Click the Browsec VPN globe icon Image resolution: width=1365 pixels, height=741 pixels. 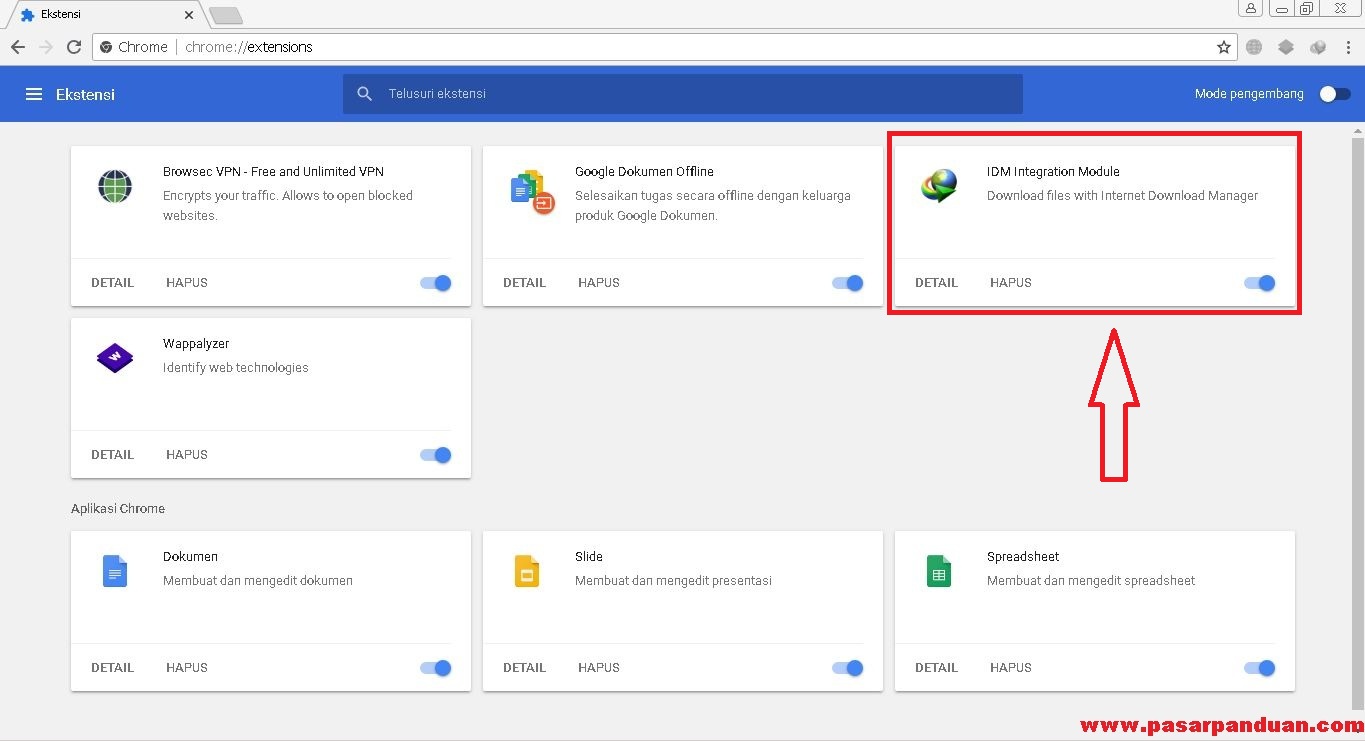[x=115, y=186]
